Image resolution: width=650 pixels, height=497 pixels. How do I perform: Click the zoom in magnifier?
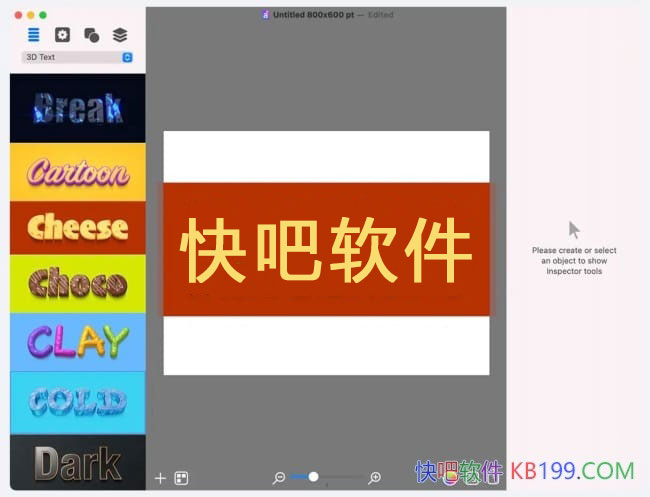click(375, 478)
